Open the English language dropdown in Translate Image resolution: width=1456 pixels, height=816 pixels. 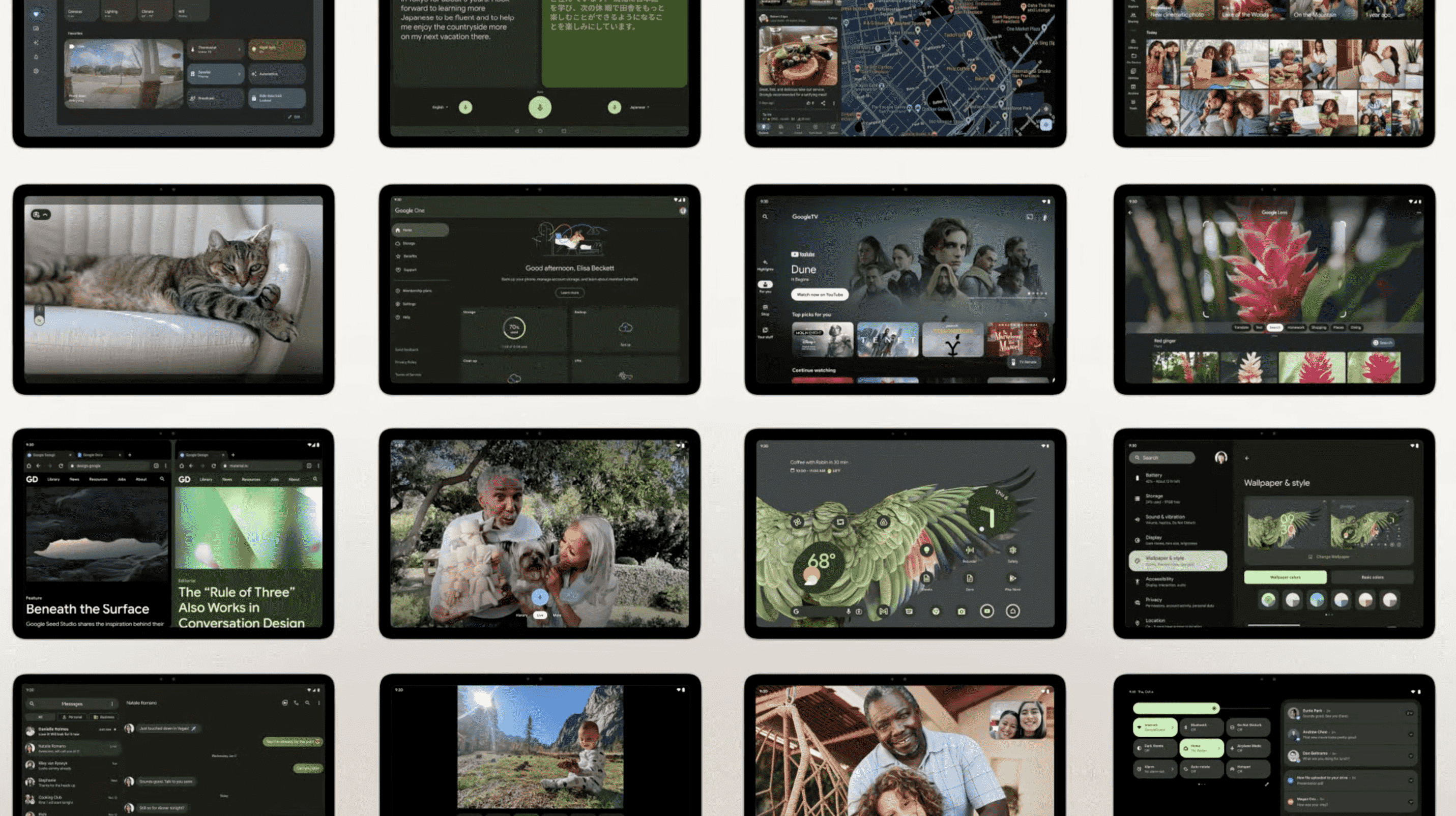click(x=440, y=107)
